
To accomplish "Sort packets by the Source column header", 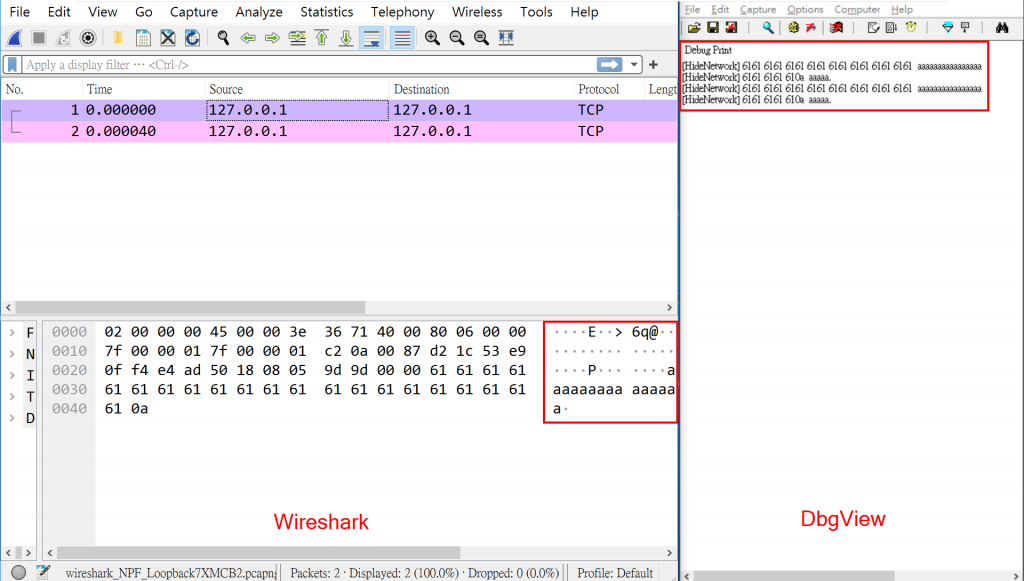I will click(x=297, y=89).
